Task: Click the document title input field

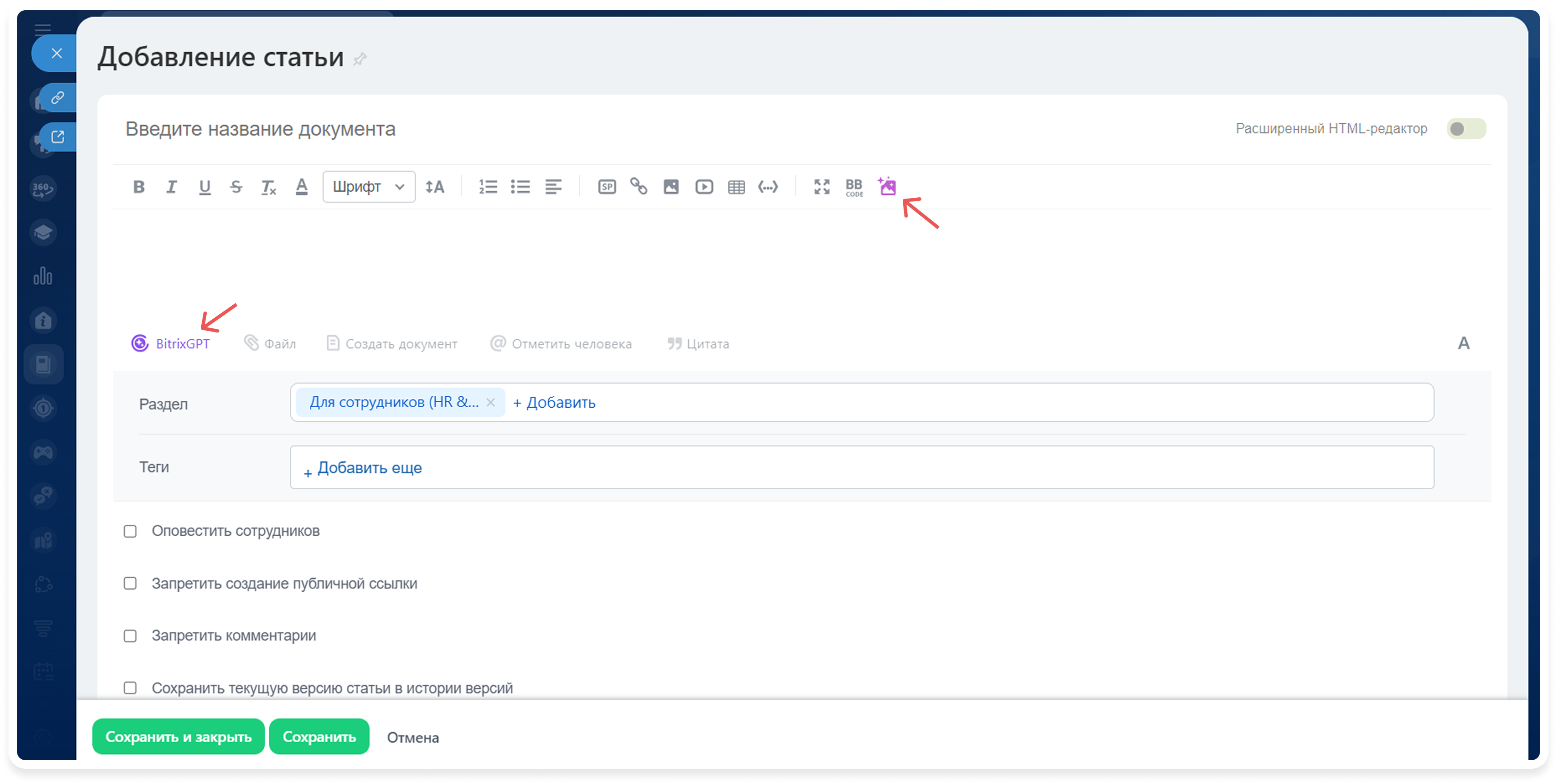Action: [x=484, y=129]
